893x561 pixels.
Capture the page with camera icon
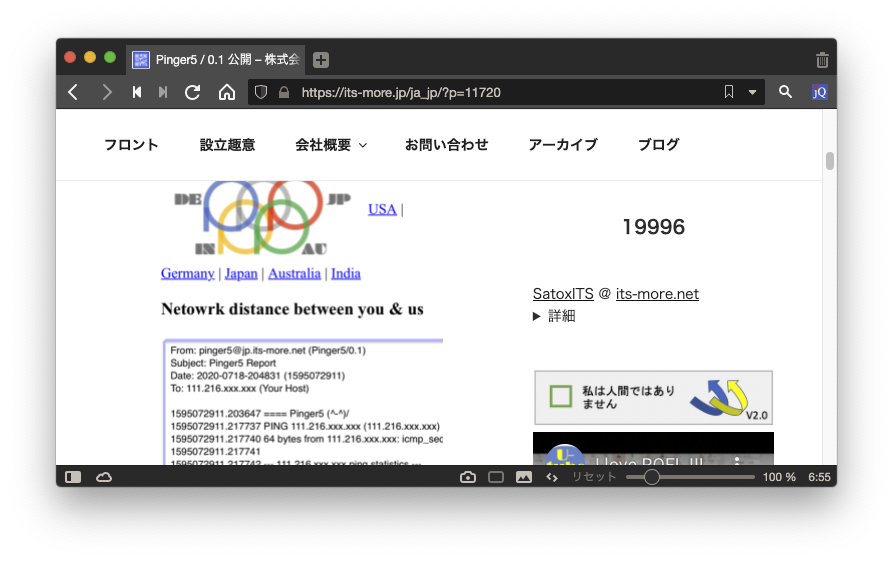(467, 477)
